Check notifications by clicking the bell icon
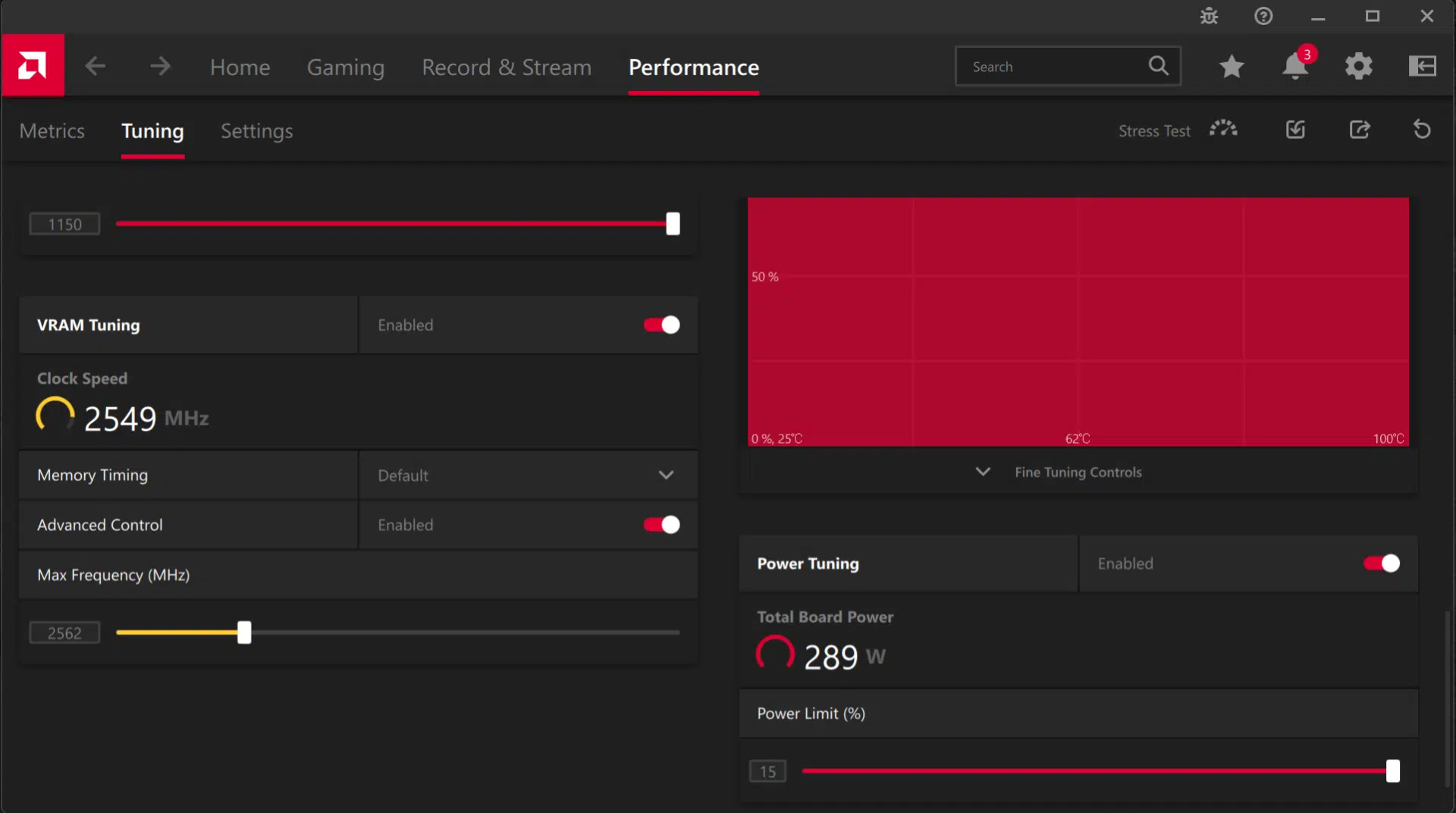The image size is (1456, 813). click(x=1296, y=67)
